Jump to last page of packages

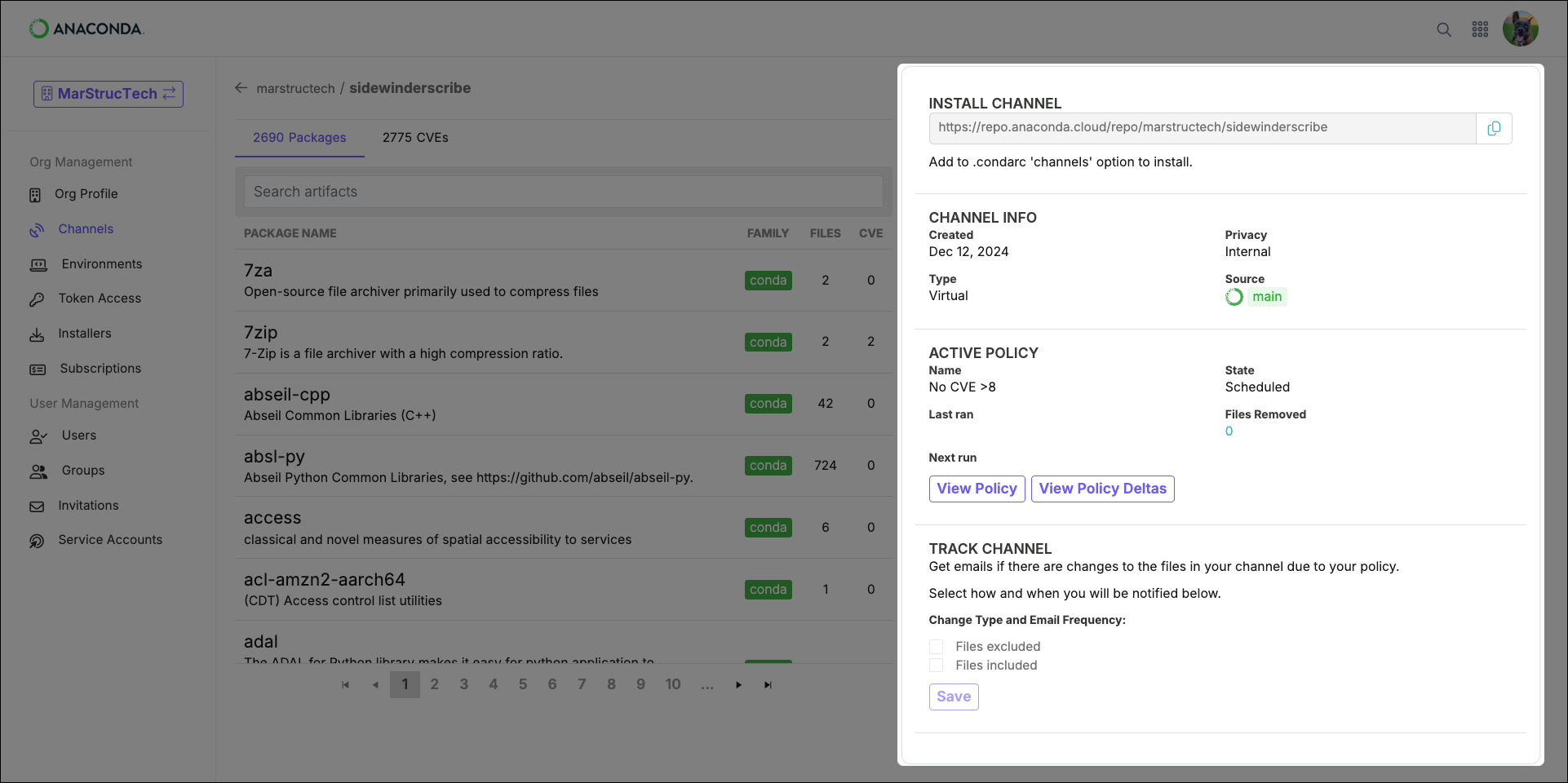[768, 685]
